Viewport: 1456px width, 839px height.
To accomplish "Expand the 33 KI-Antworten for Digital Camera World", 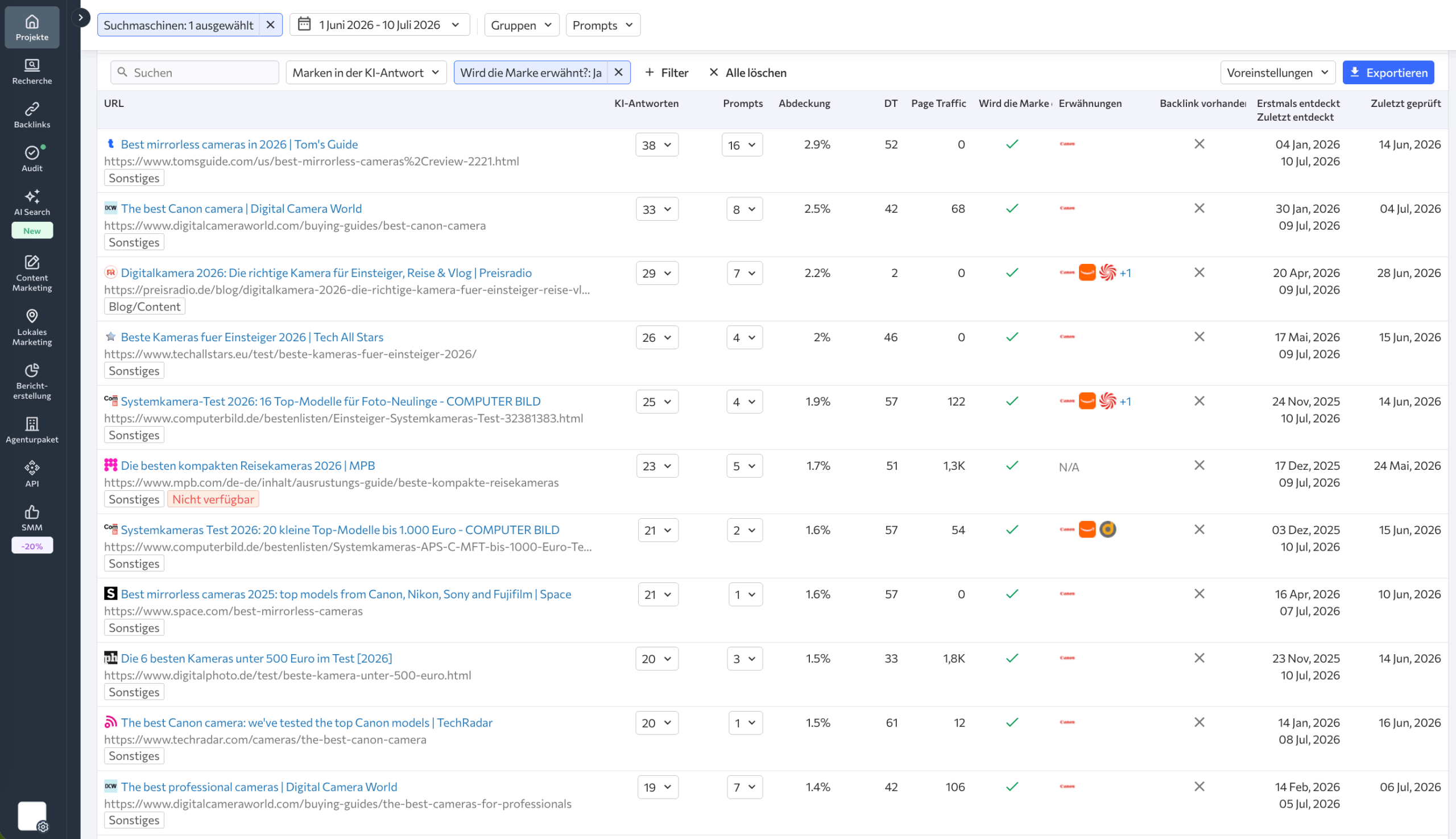I will coord(657,209).
